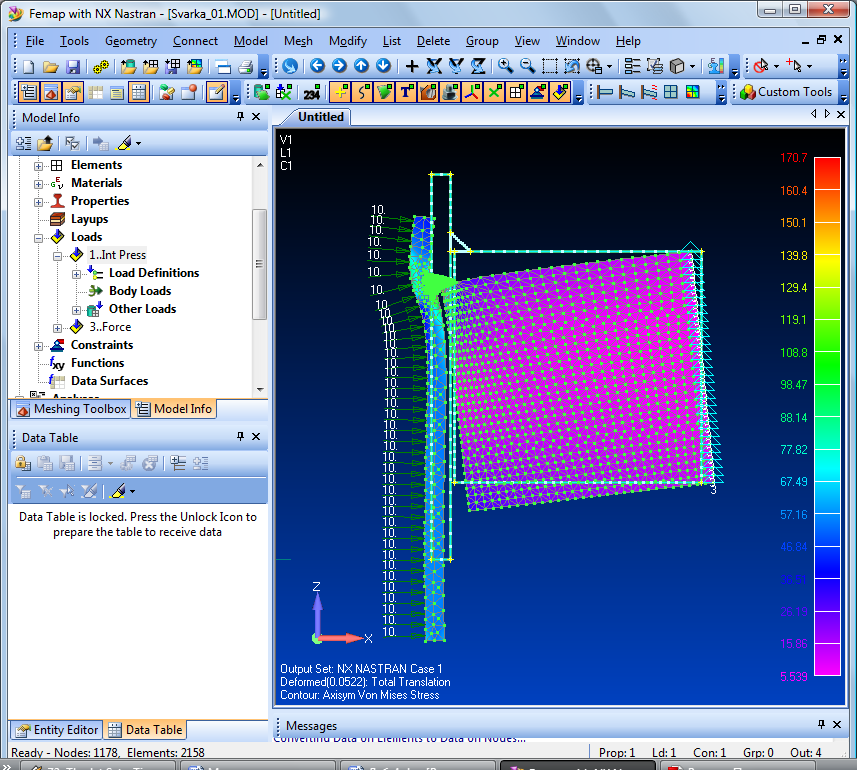Viewport: 857px width, 770px height.
Task: Rotate view with the blue down arrow
Action: [383, 66]
